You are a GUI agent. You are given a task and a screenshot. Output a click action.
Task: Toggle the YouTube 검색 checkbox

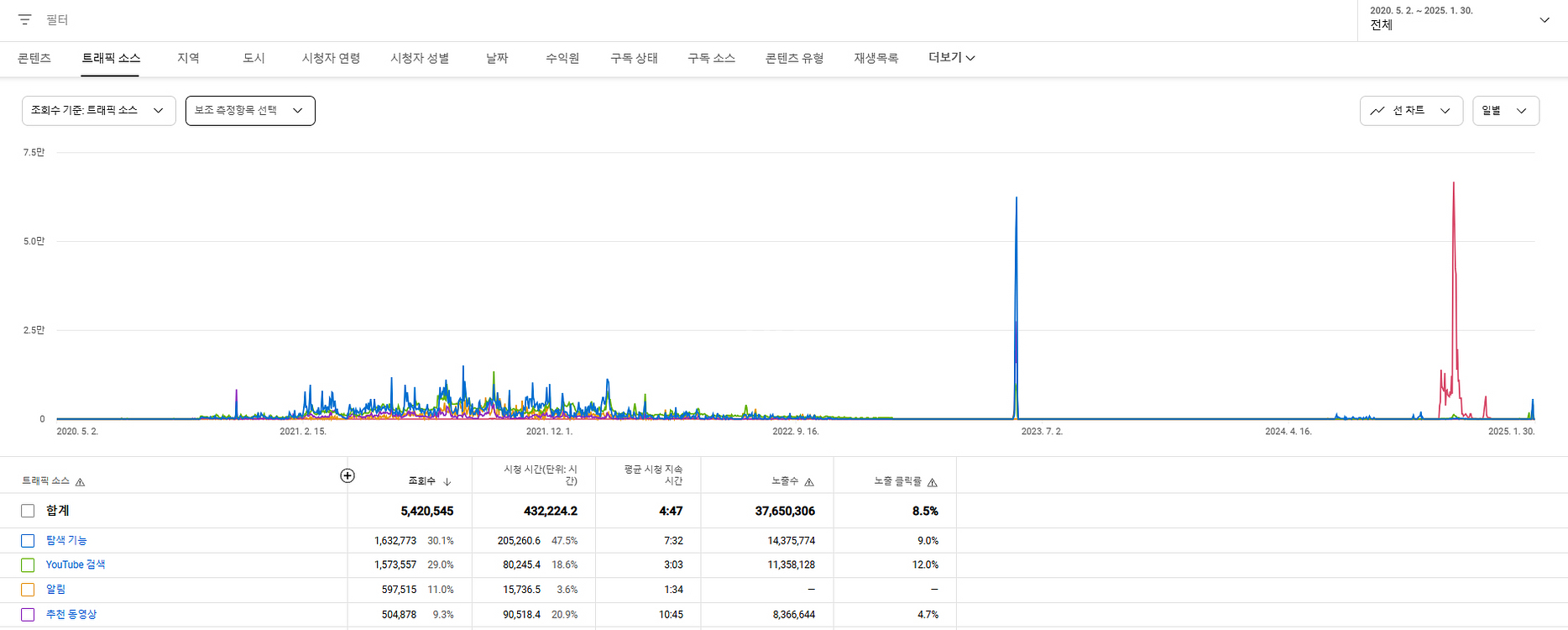pos(28,565)
